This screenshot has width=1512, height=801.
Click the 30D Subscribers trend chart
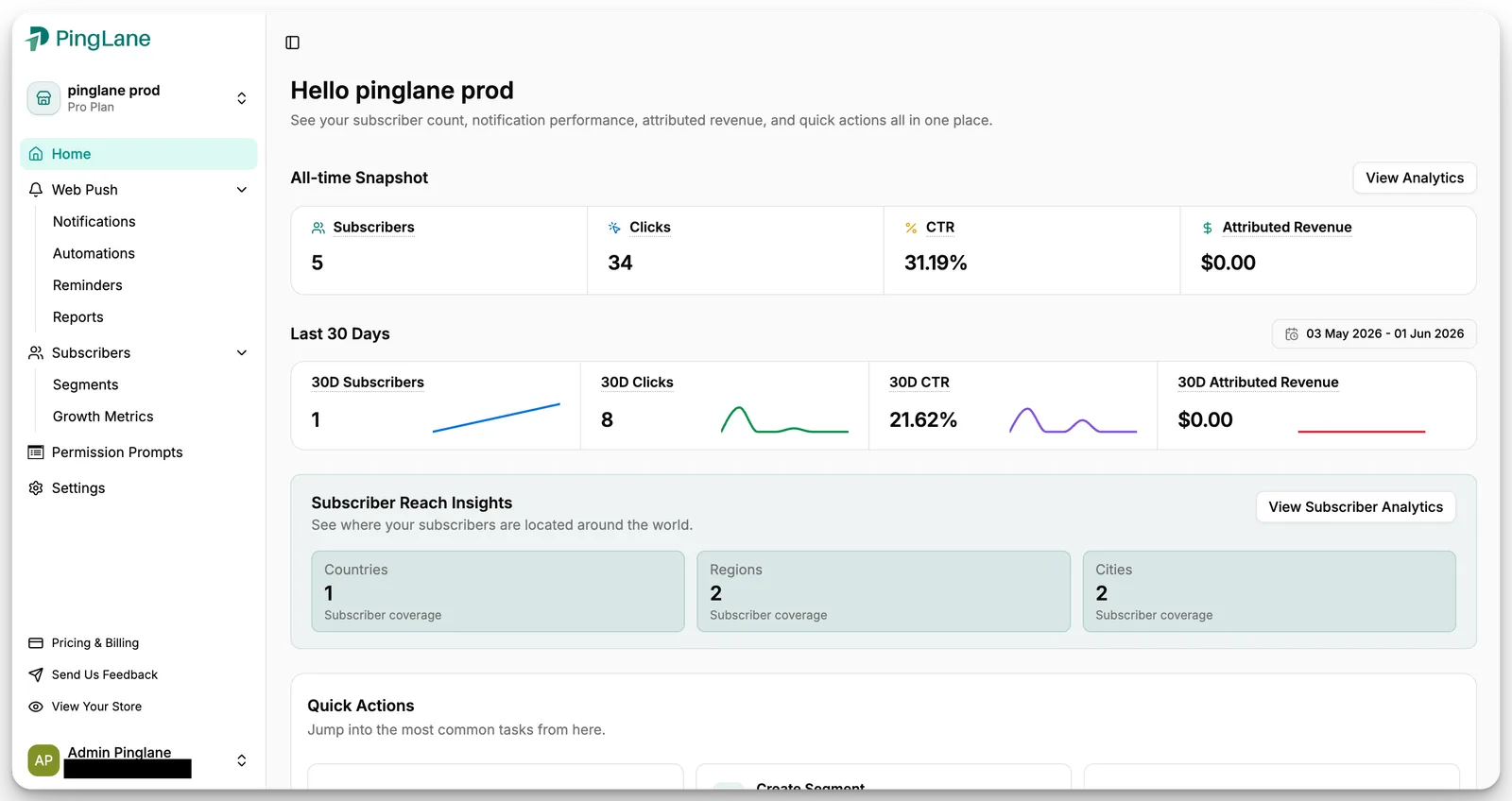point(496,418)
